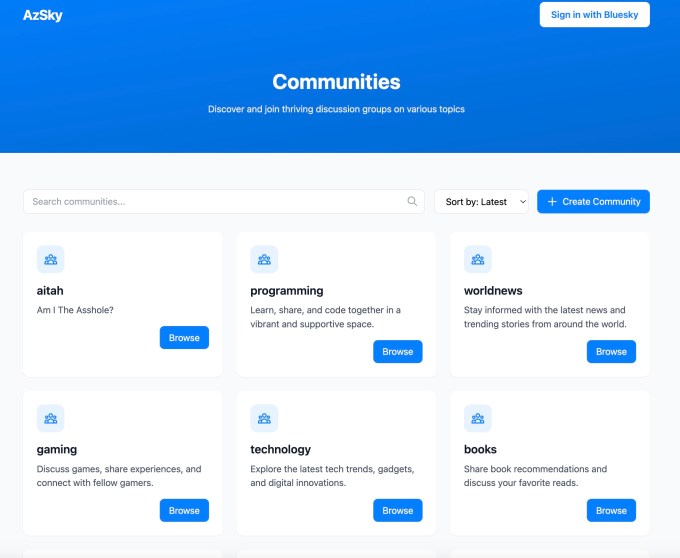Click the technology card title

point(281,450)
